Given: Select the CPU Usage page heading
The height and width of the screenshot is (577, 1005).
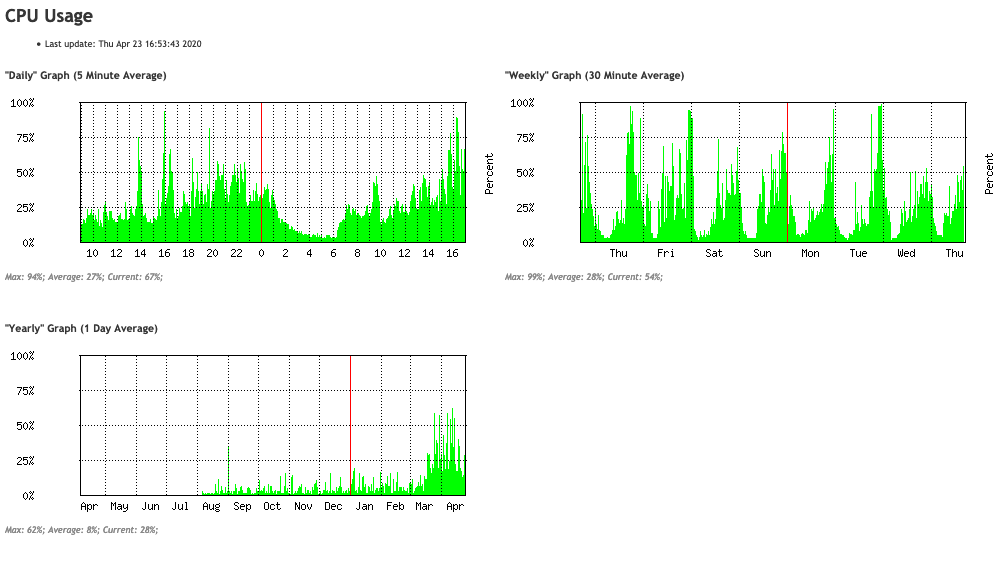Looking at the screenshot, I should pyautogui.click(x=47, y=16).
